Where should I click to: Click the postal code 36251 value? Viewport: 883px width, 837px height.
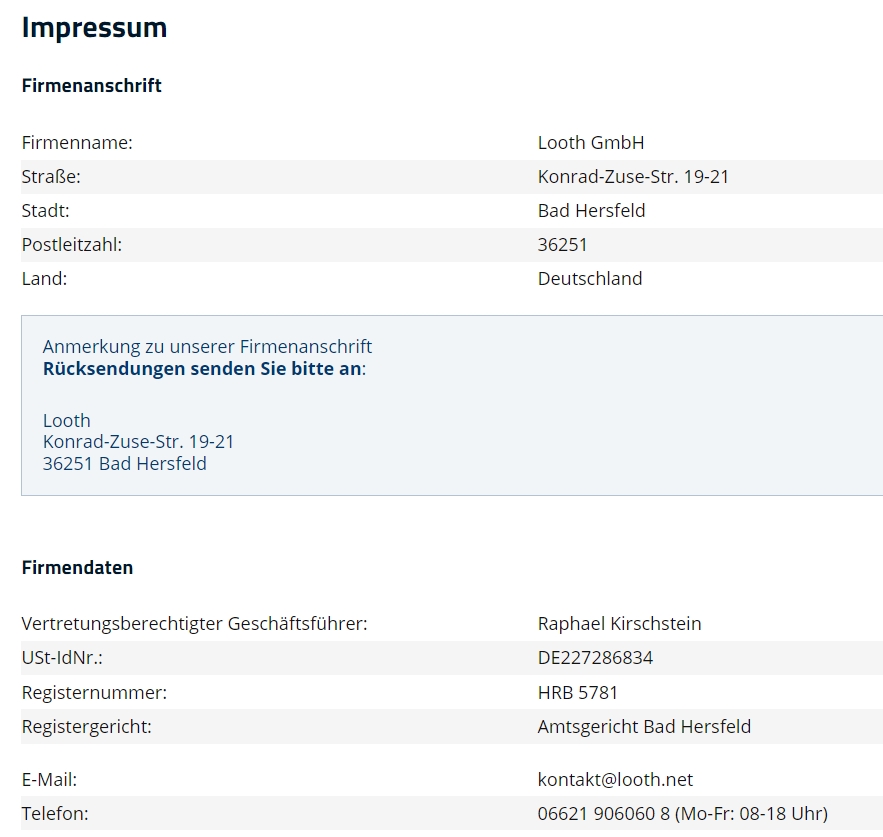(562, 245)
